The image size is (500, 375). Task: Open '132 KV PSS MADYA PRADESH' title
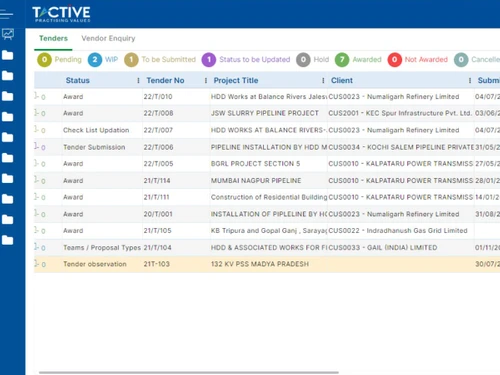[260, 264]
